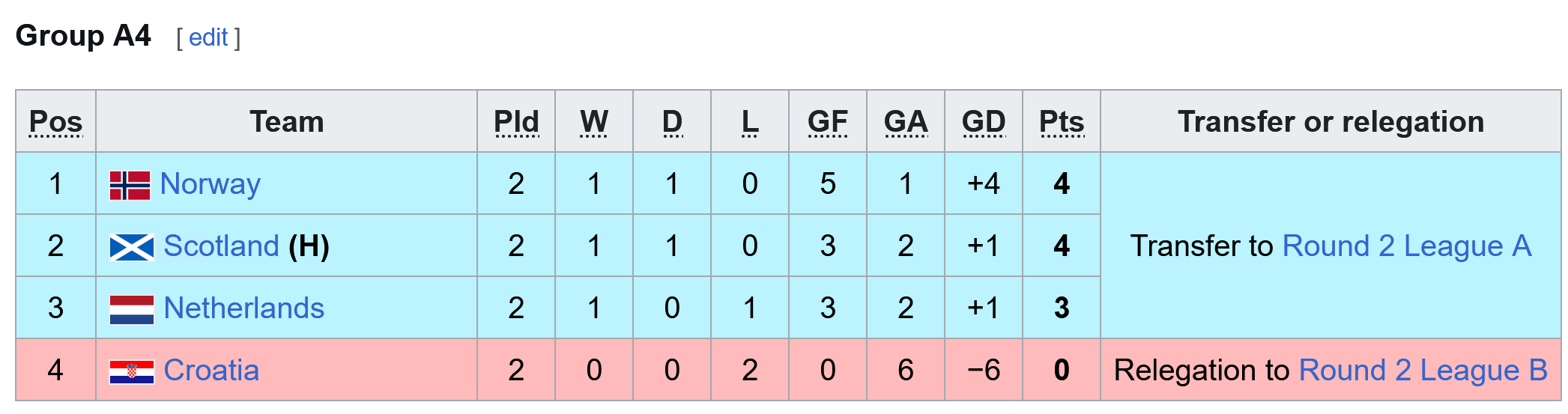Click the GF column header abbreviation

point(828,122)
